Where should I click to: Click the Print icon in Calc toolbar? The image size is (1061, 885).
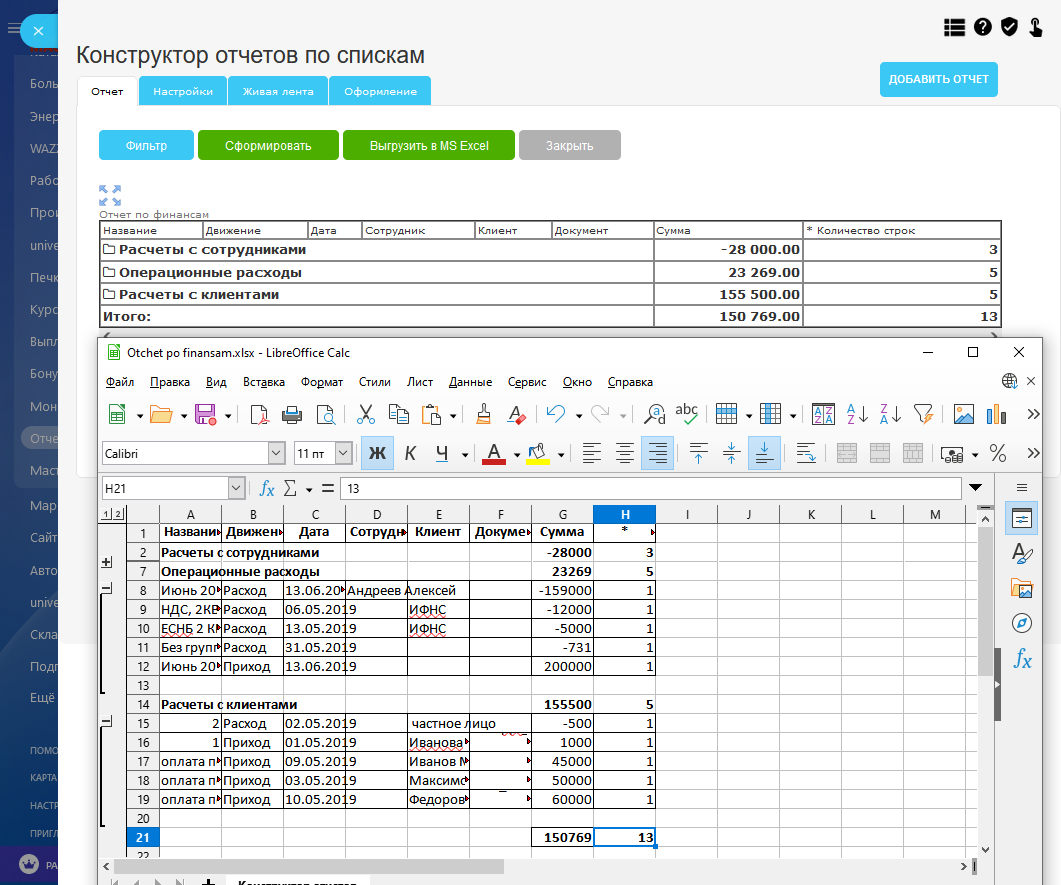(x=292, y=414)
